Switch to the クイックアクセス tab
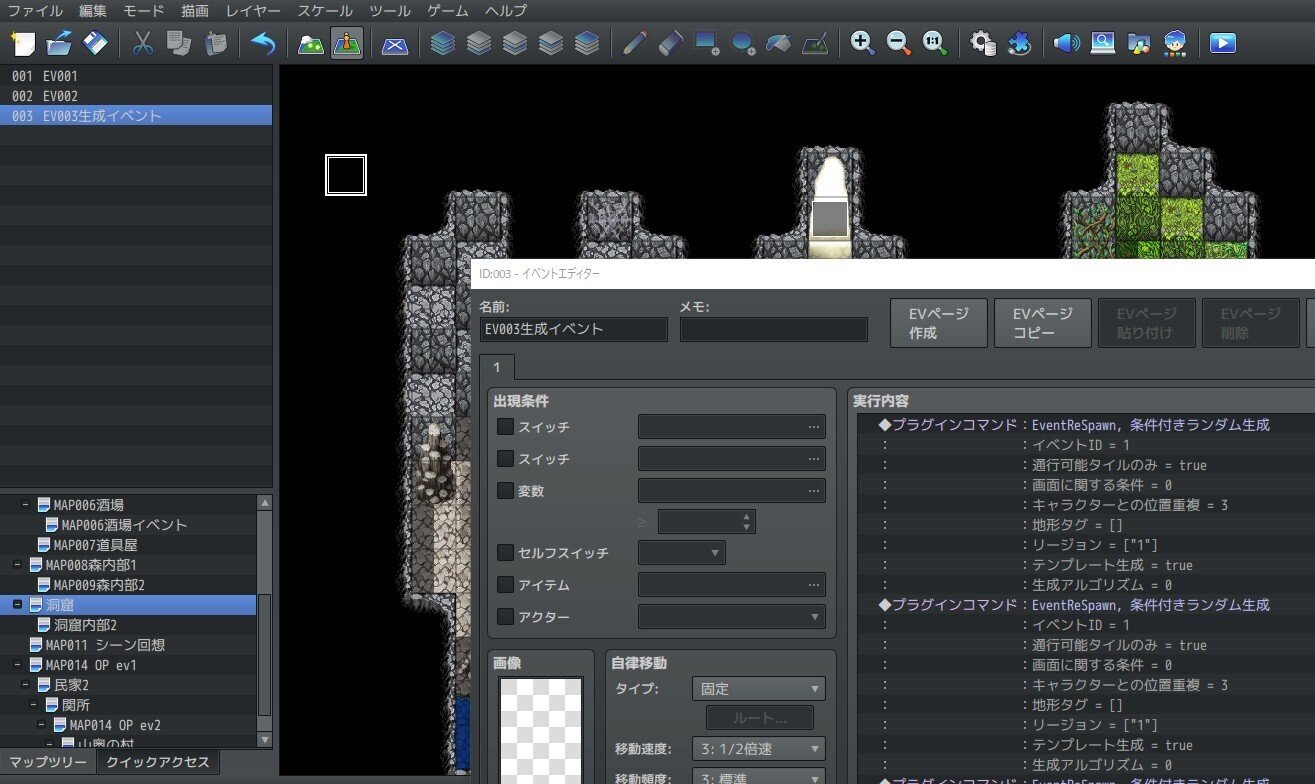1315x784 pixels. [156, 762]
